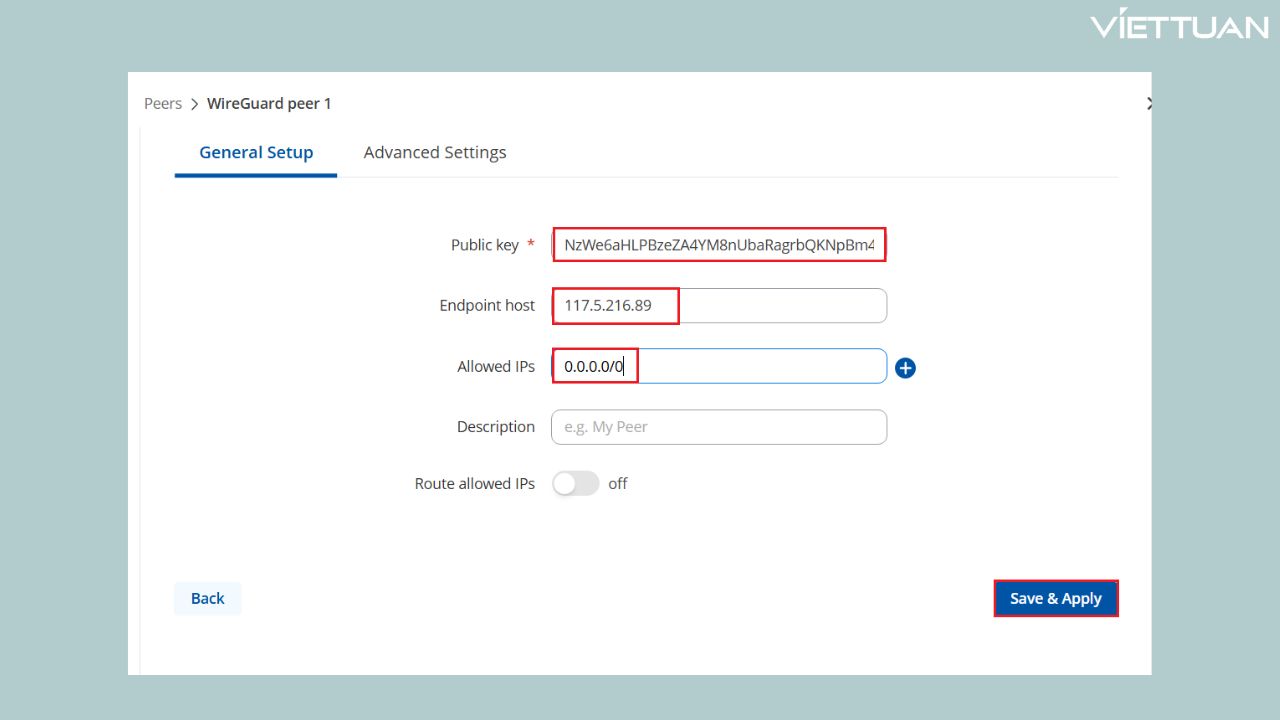
Task: Click the Route allowed IPs label
Action: [474, 484]
